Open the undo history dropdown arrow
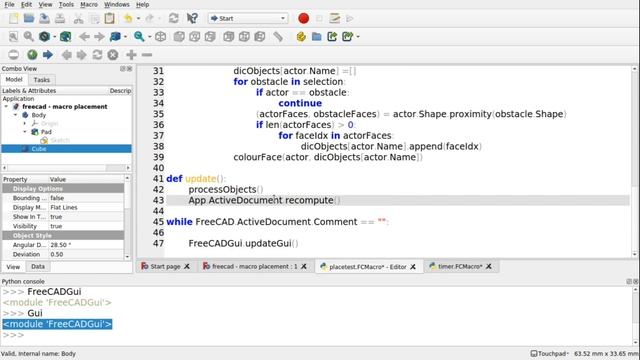This screenshot has height=360, width=640. pos(138,19)
